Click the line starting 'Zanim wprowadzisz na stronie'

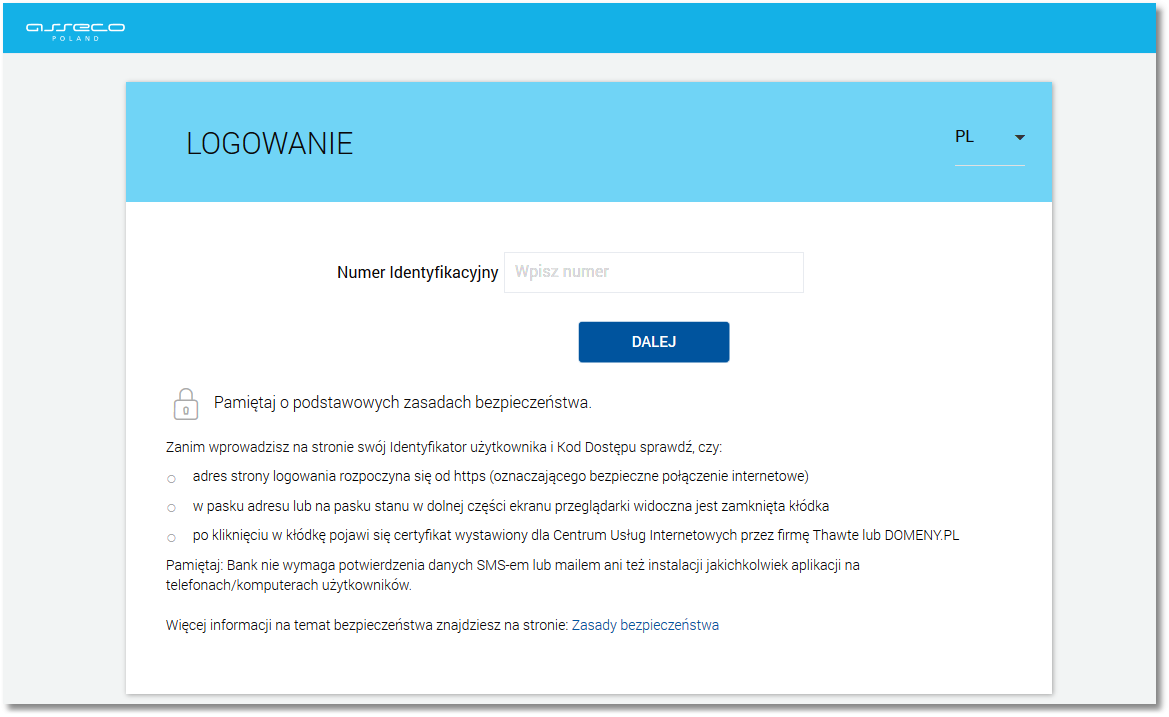point(444,447)
